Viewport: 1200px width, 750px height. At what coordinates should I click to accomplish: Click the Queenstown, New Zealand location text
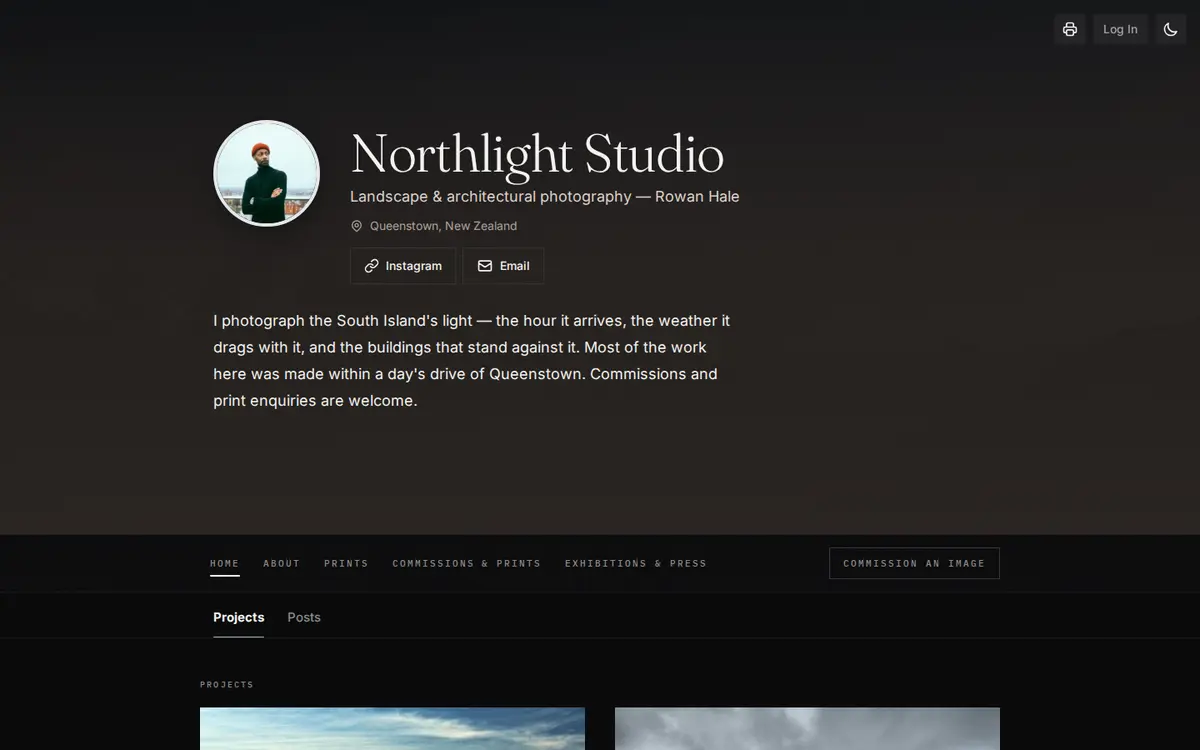(443, 226)
